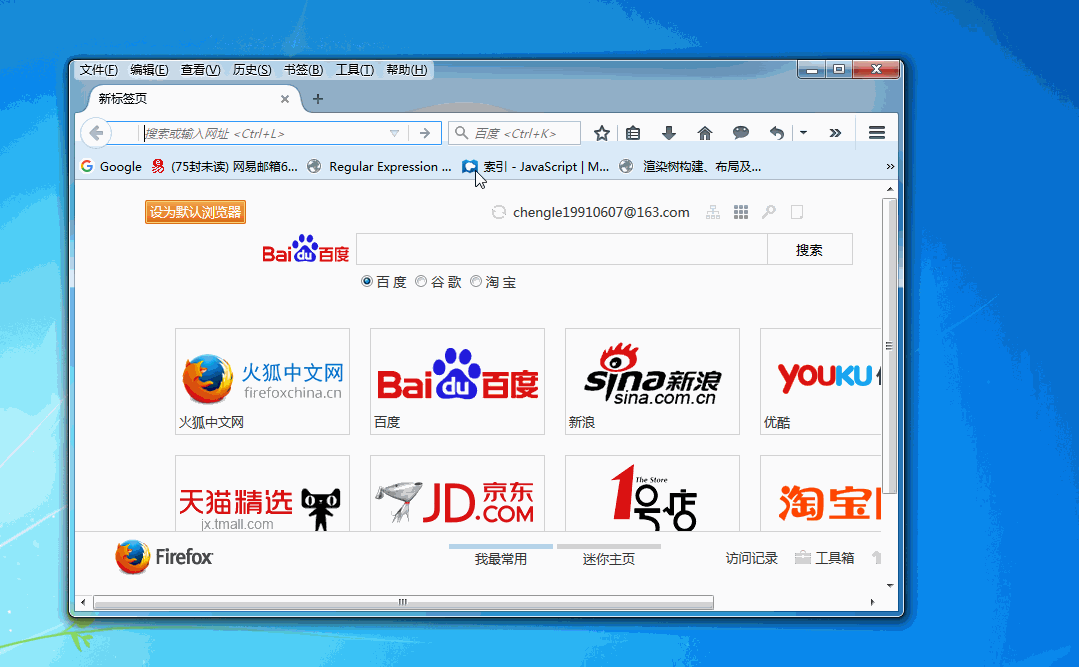
Task: Open the bookmarks list icon
Action: [633, 133]
